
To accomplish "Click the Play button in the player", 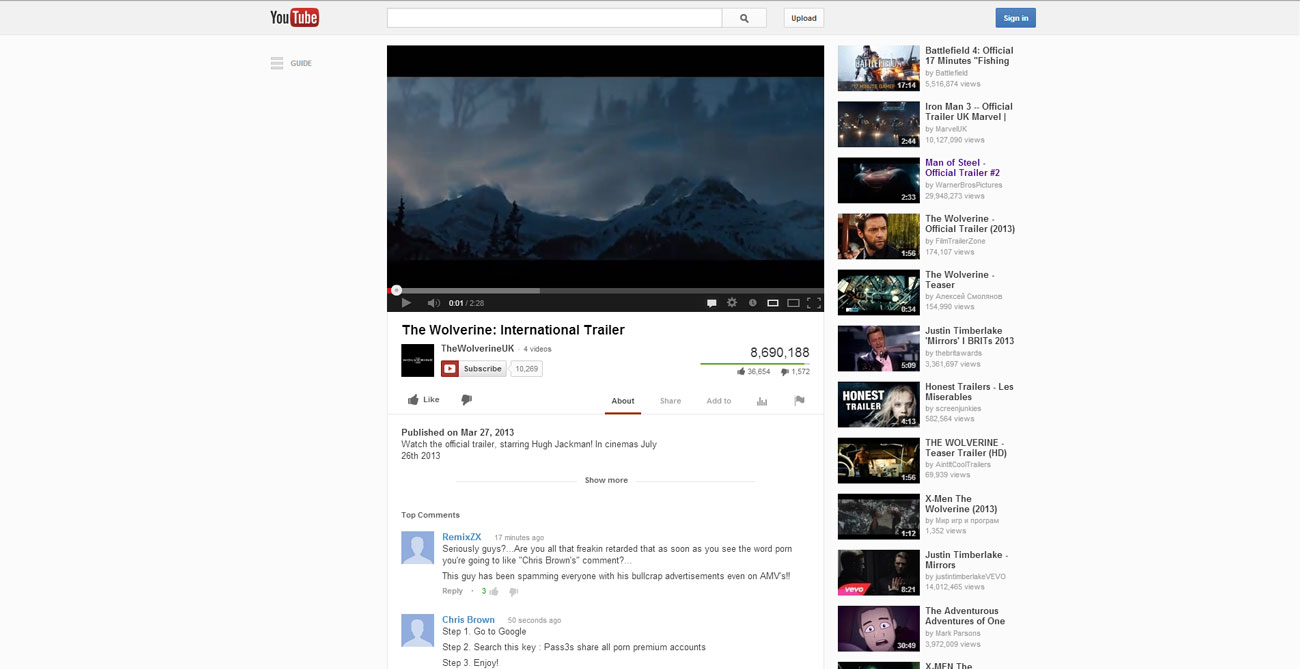I will [406, 303].
